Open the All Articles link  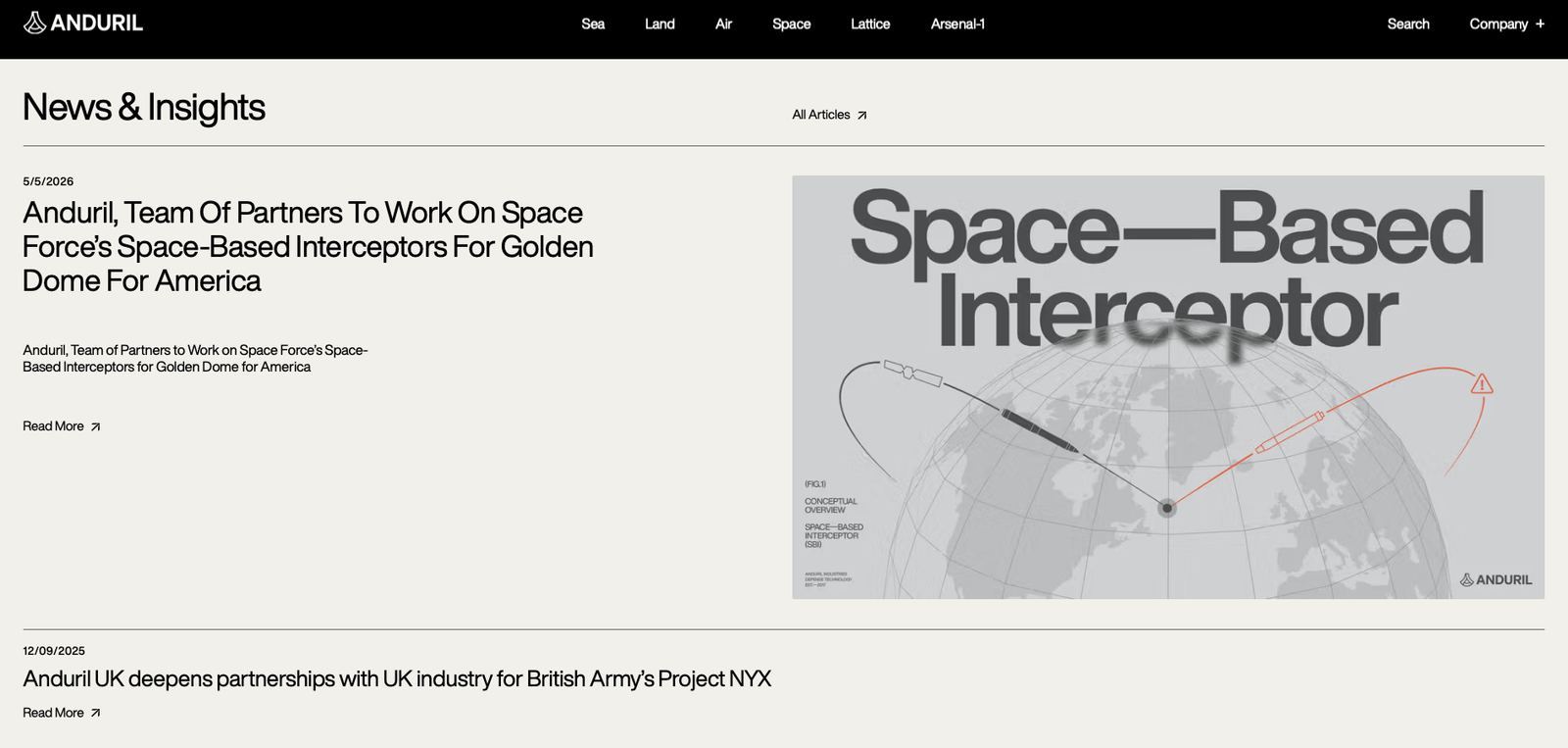pos(829,115)
